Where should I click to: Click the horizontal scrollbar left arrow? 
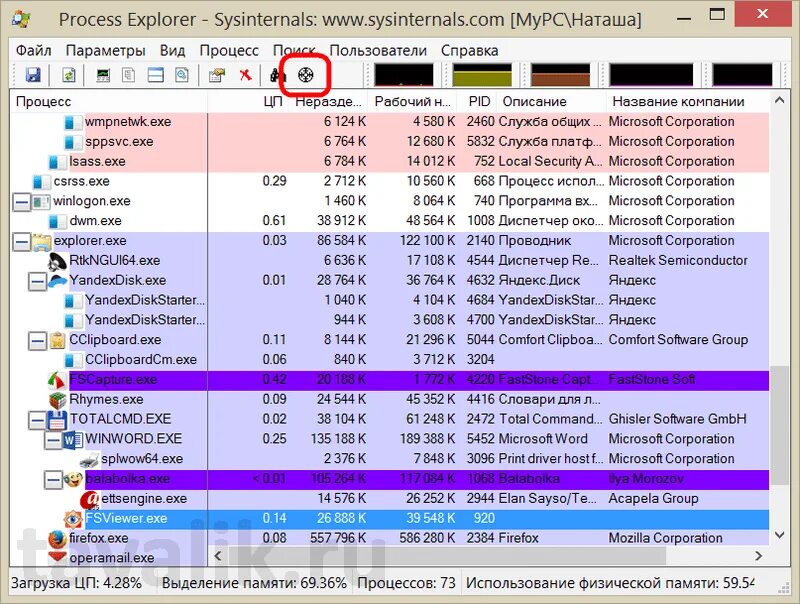pyautogui.click(x=218, y=556)
